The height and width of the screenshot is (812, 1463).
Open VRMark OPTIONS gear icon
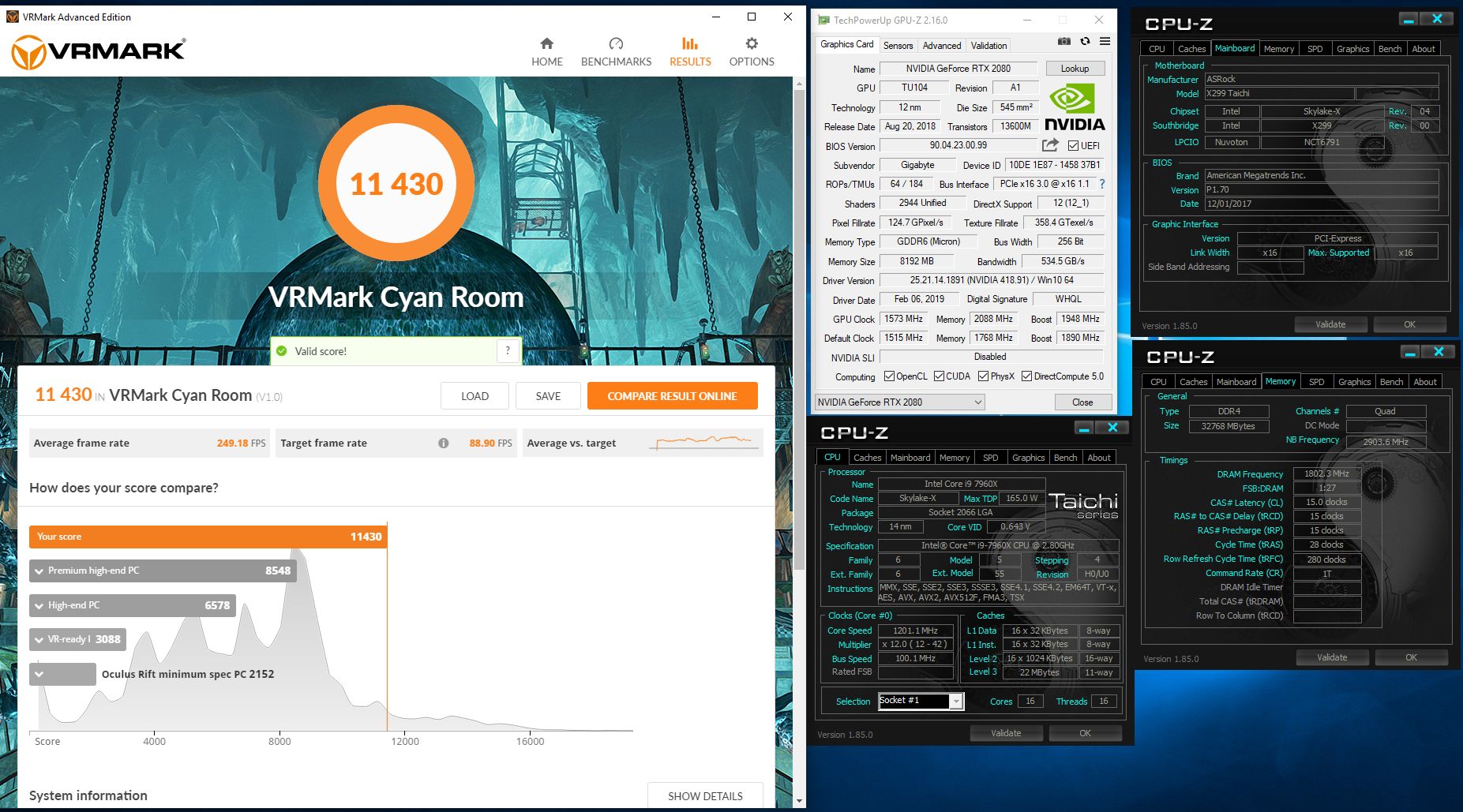click(752, 43)
